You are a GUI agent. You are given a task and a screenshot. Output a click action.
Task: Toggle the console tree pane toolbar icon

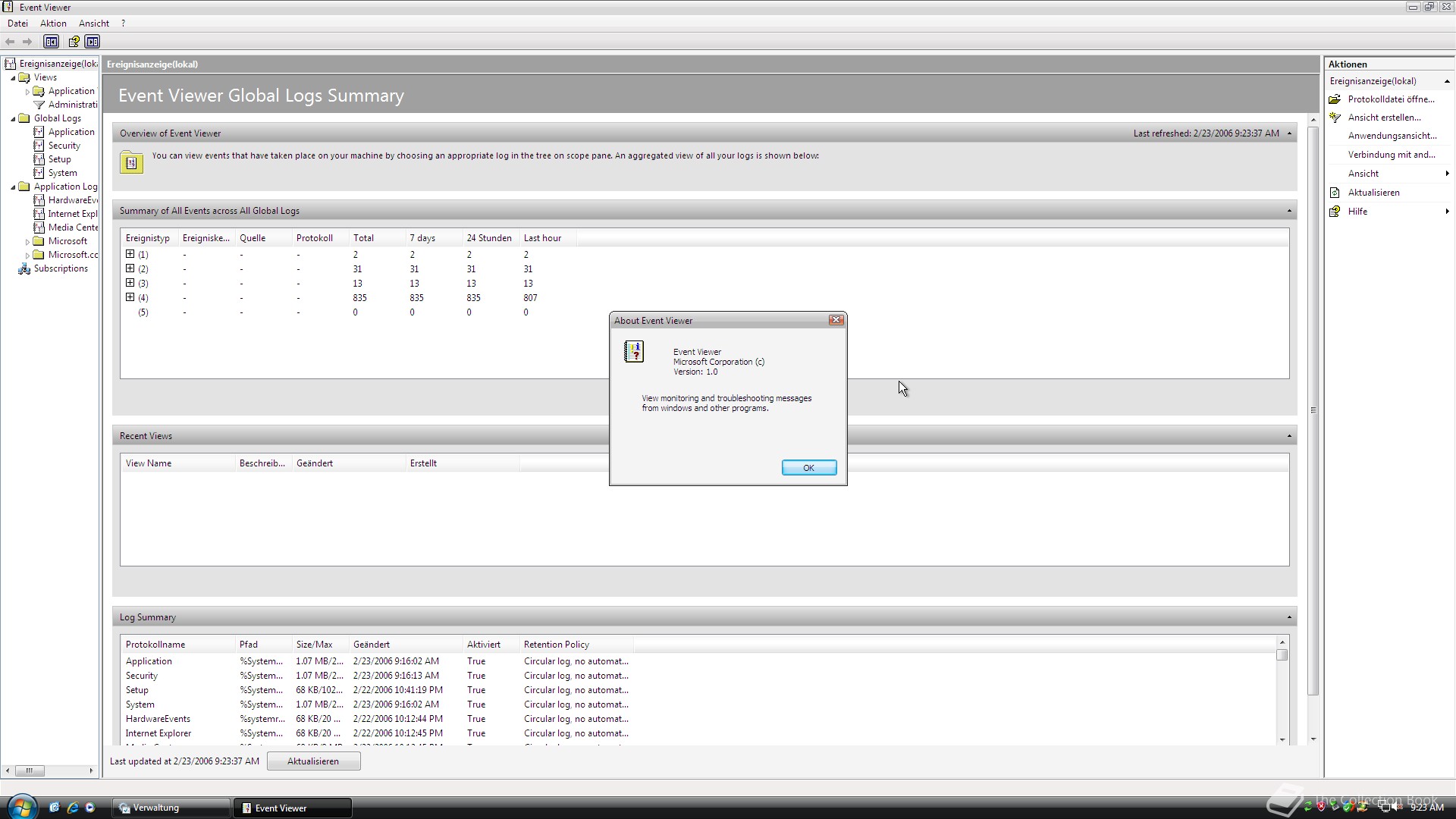[x=51, y=42]
